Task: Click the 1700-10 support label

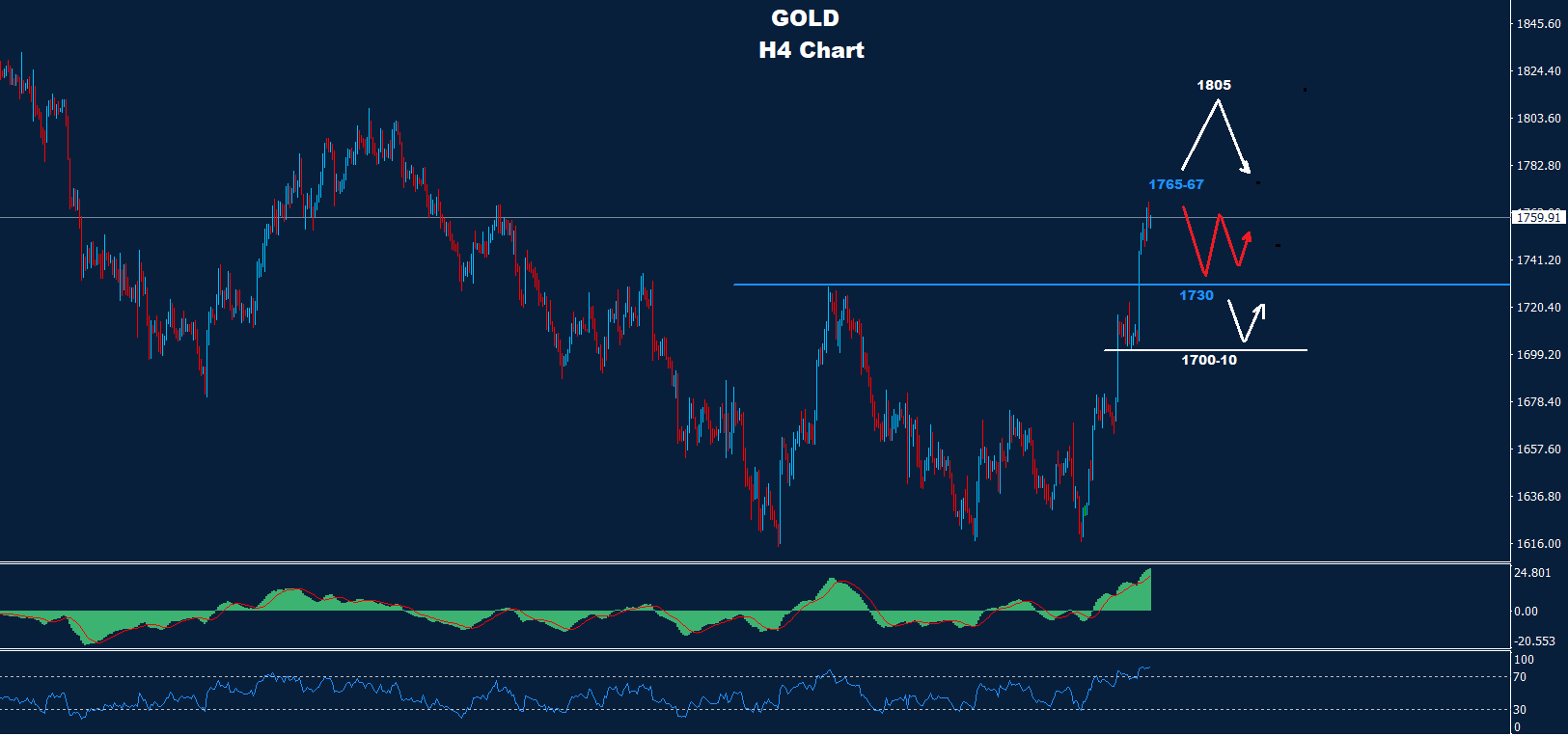Action: [1208, 360]
